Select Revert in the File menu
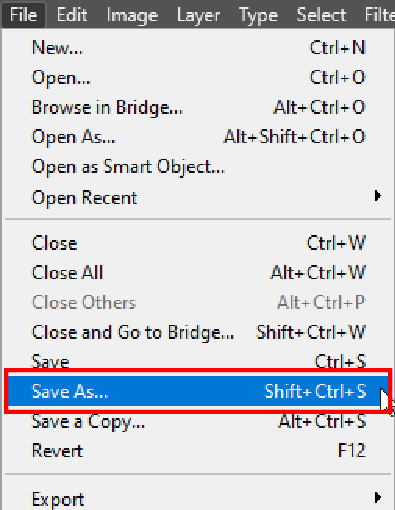395x510 pixels. [198, 451]
